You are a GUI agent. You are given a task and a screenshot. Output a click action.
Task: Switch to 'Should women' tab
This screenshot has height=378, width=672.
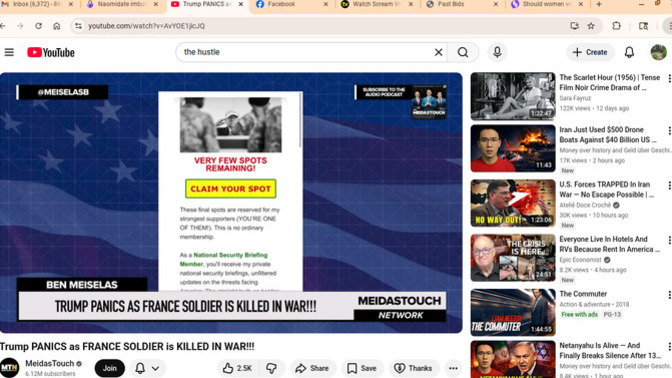click(547, 5)
